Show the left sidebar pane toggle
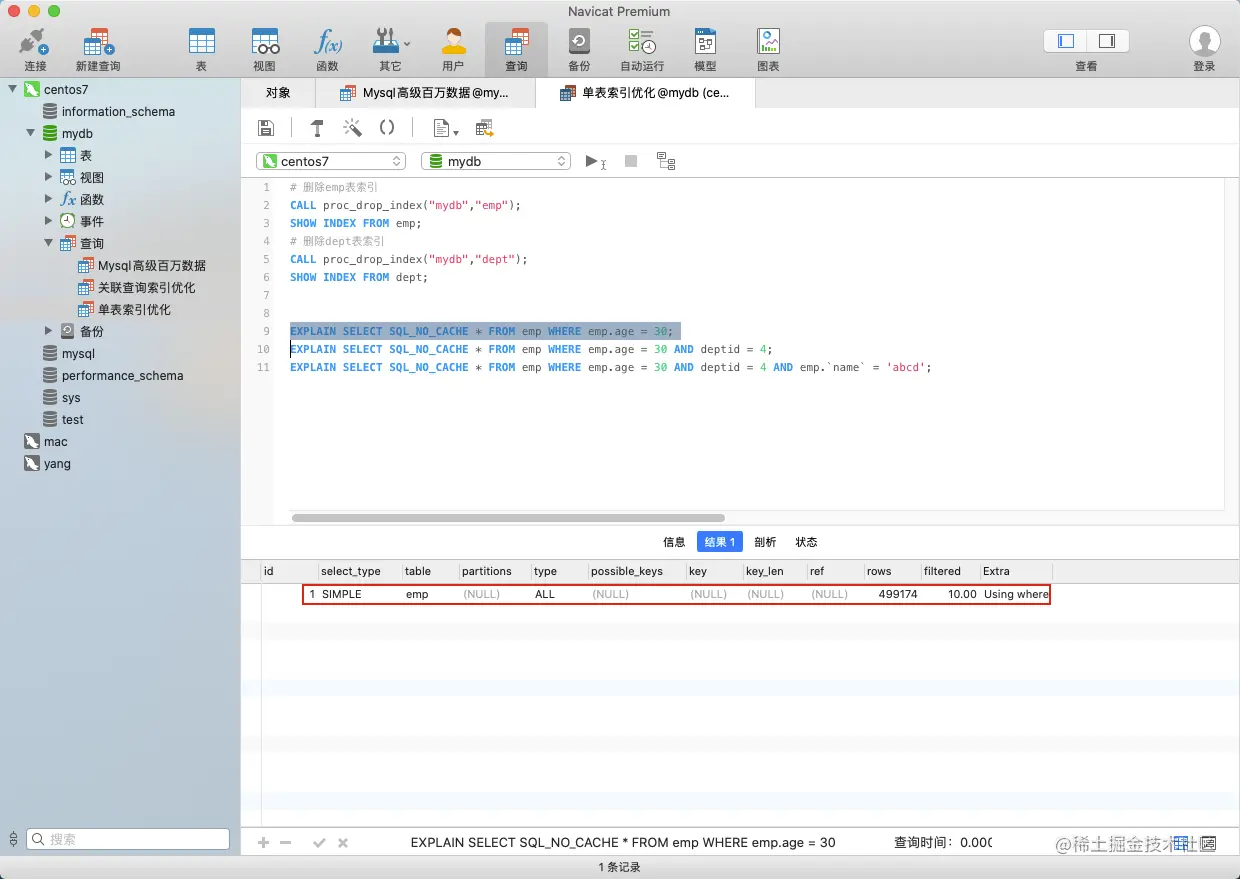The height and width of the screenshot is (879, 1240). tap(1066, 41)
